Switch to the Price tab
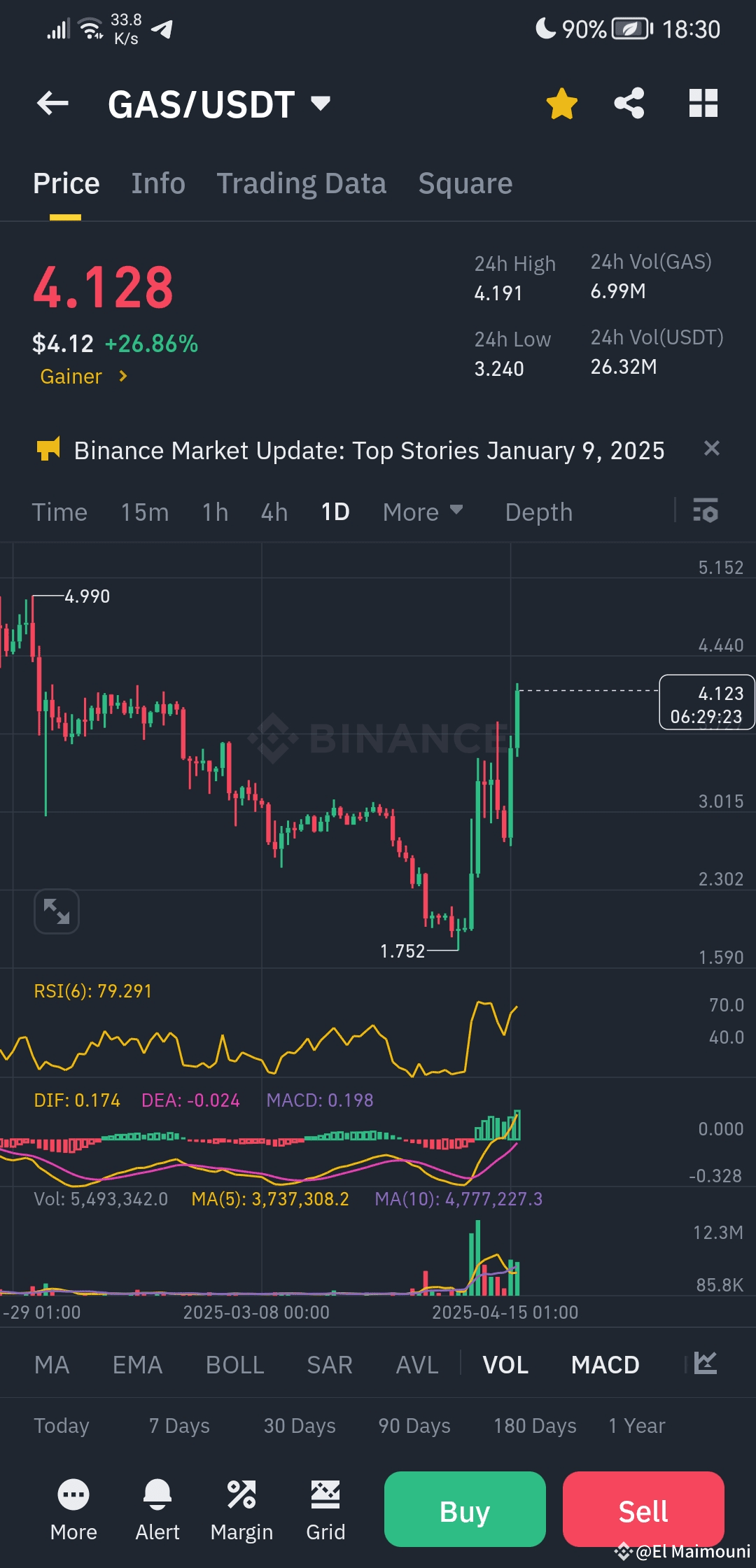 click(66, 183)
